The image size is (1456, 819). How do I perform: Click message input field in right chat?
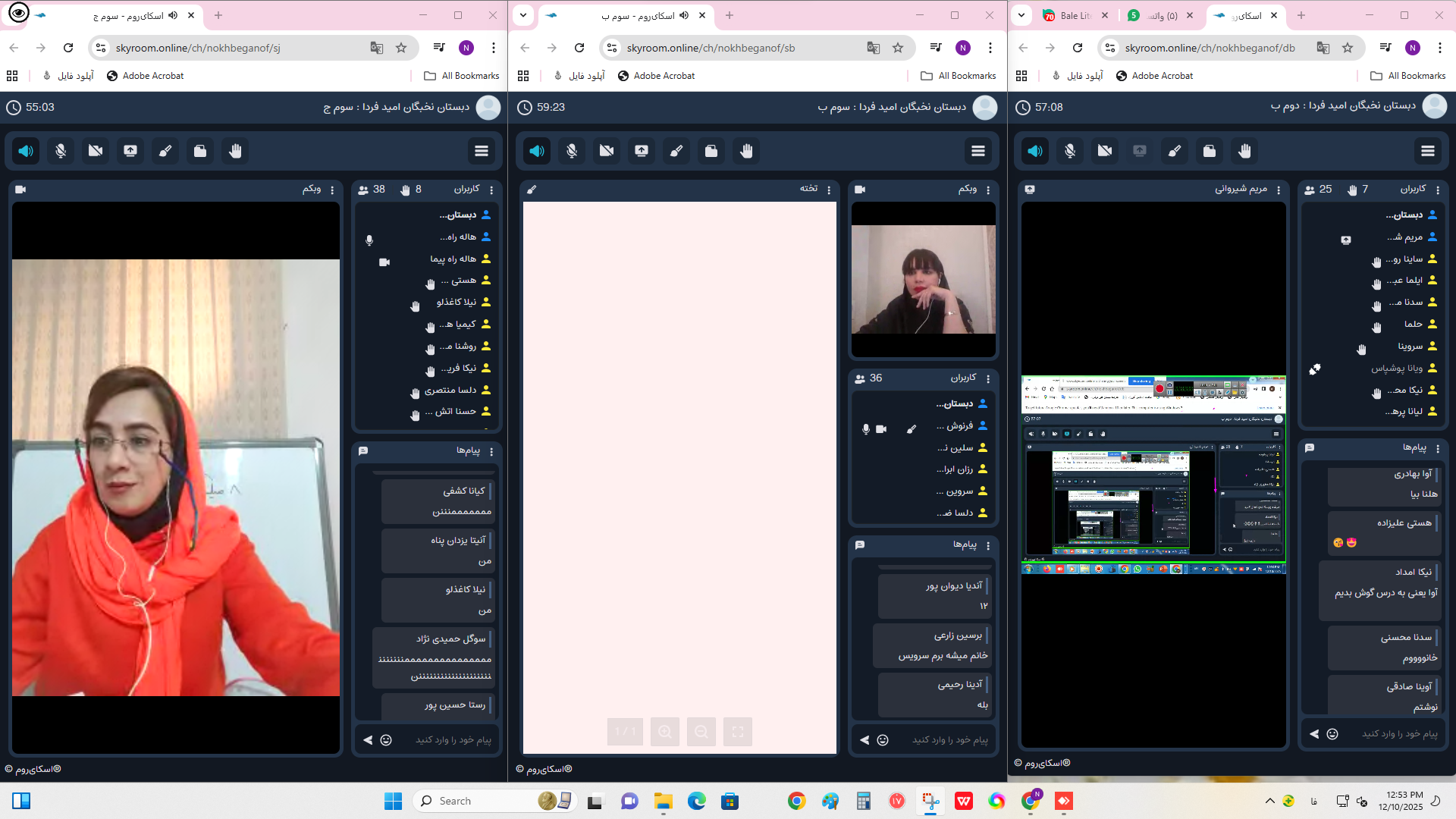(1399, 734)
